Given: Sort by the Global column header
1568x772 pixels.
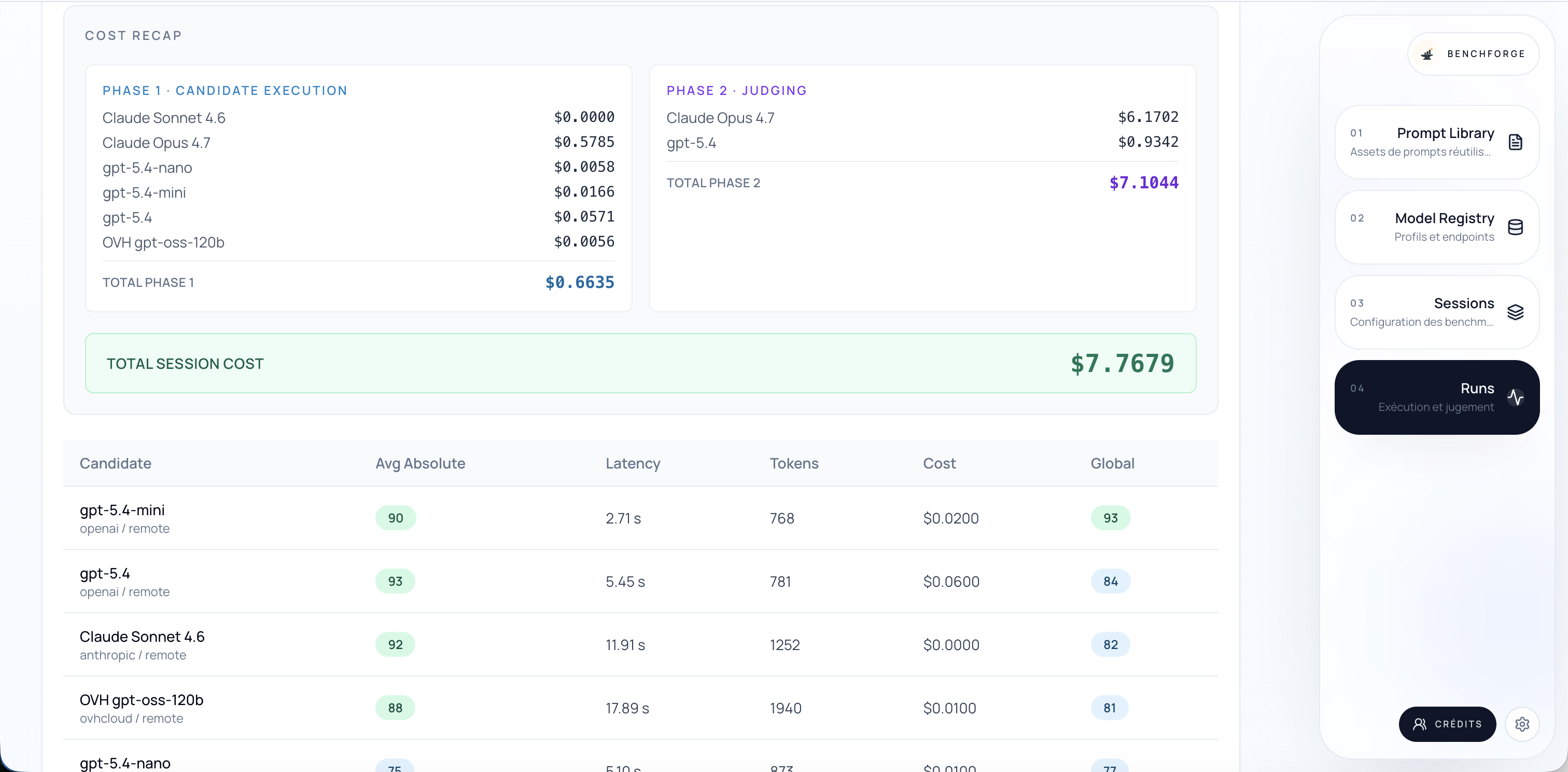Looking at the screenshot, I should (x=1112, y=463).
